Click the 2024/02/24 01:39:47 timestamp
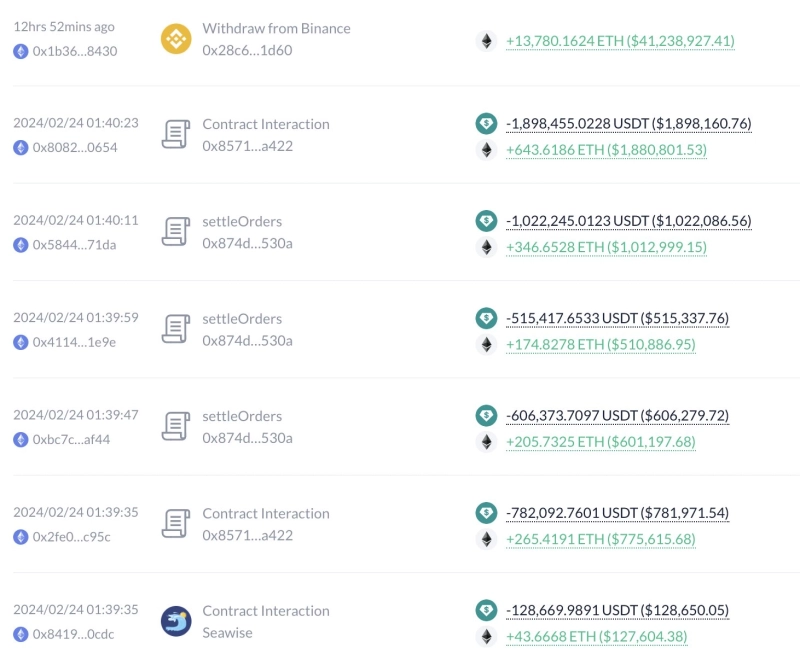The height and width of the screenshot is (665, 800). click(x=76, y=415)
